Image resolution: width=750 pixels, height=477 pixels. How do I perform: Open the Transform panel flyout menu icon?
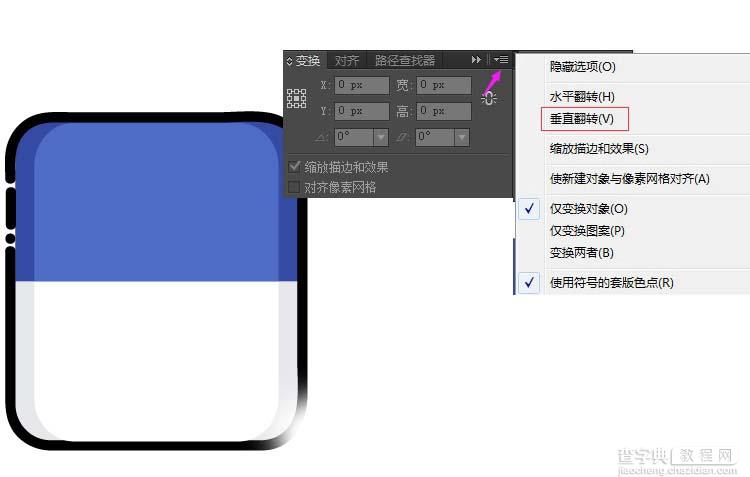pyautogui.click(x=501, y=60)
